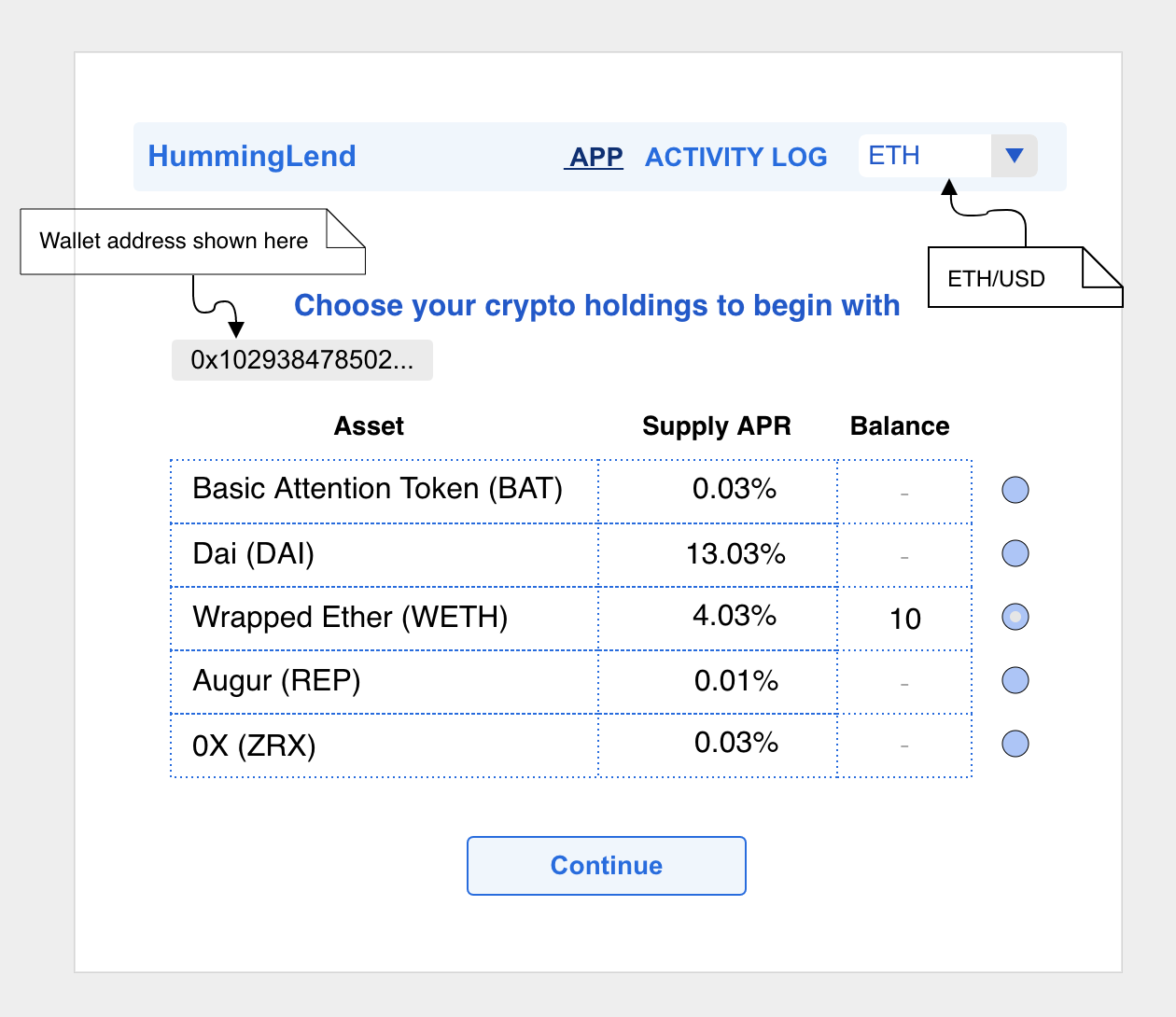Choose the Augur (REP) radio button
Screen dimensions: 1176x1017
1015,680
